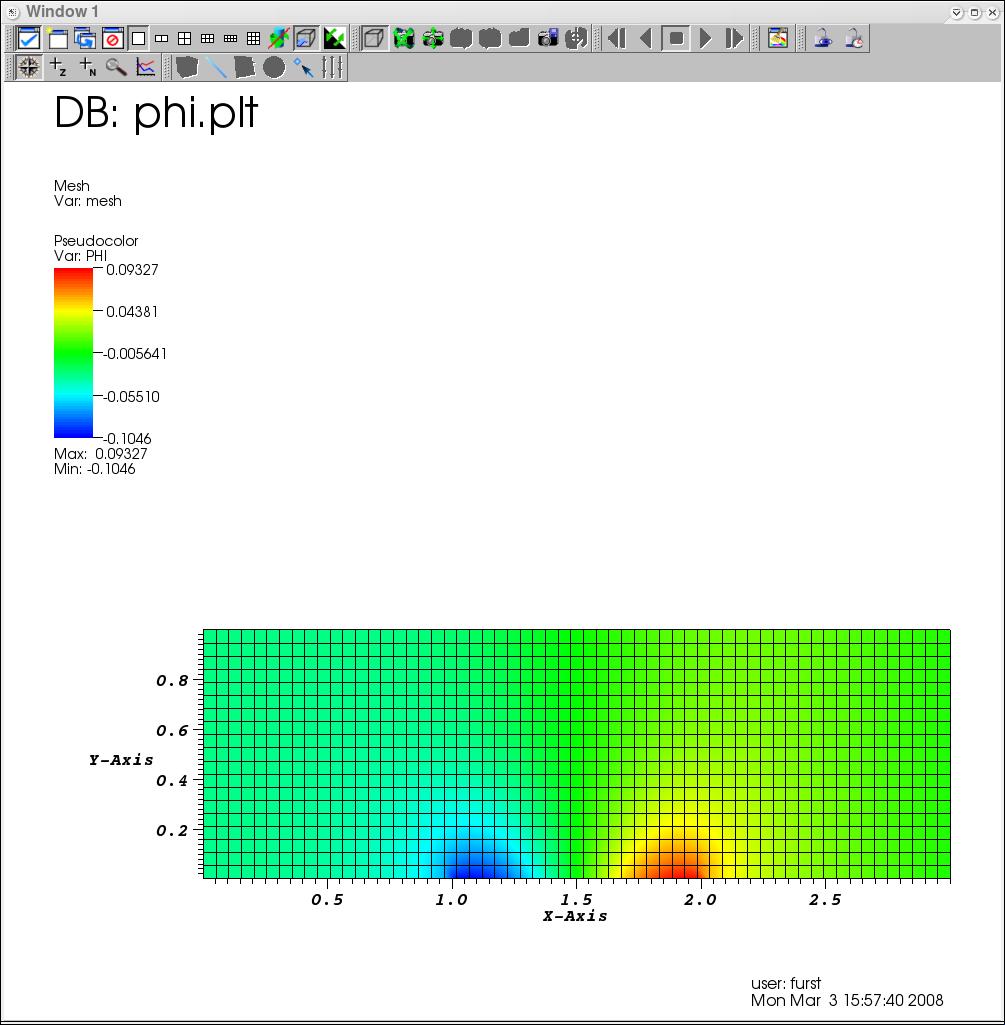Viewport: 1005px width, 1025px height.
Task: Undo the last view change
Action: [461, 39]
